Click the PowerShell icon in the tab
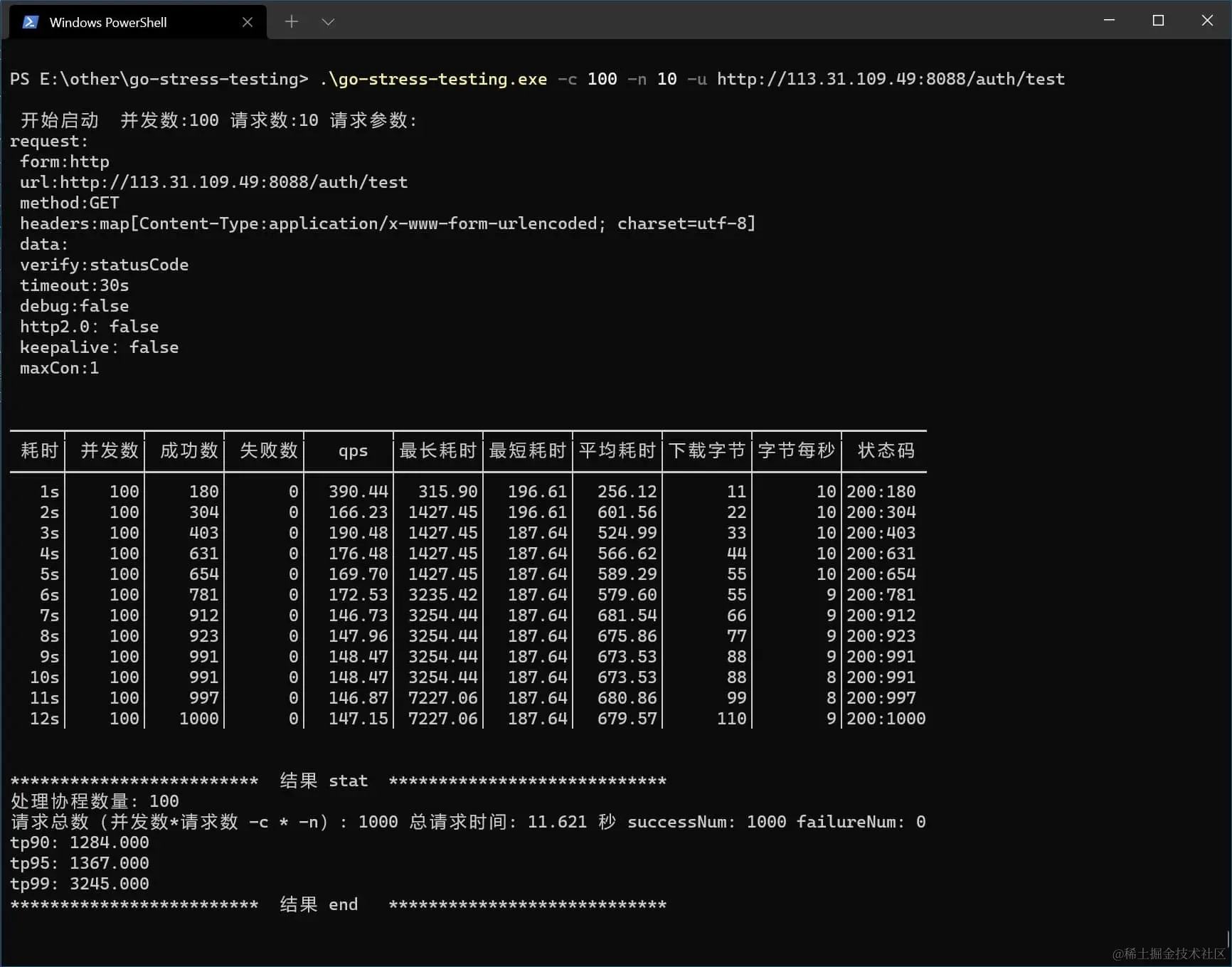1232x967 pixels. pyautogui.click(x=31, y=22)
